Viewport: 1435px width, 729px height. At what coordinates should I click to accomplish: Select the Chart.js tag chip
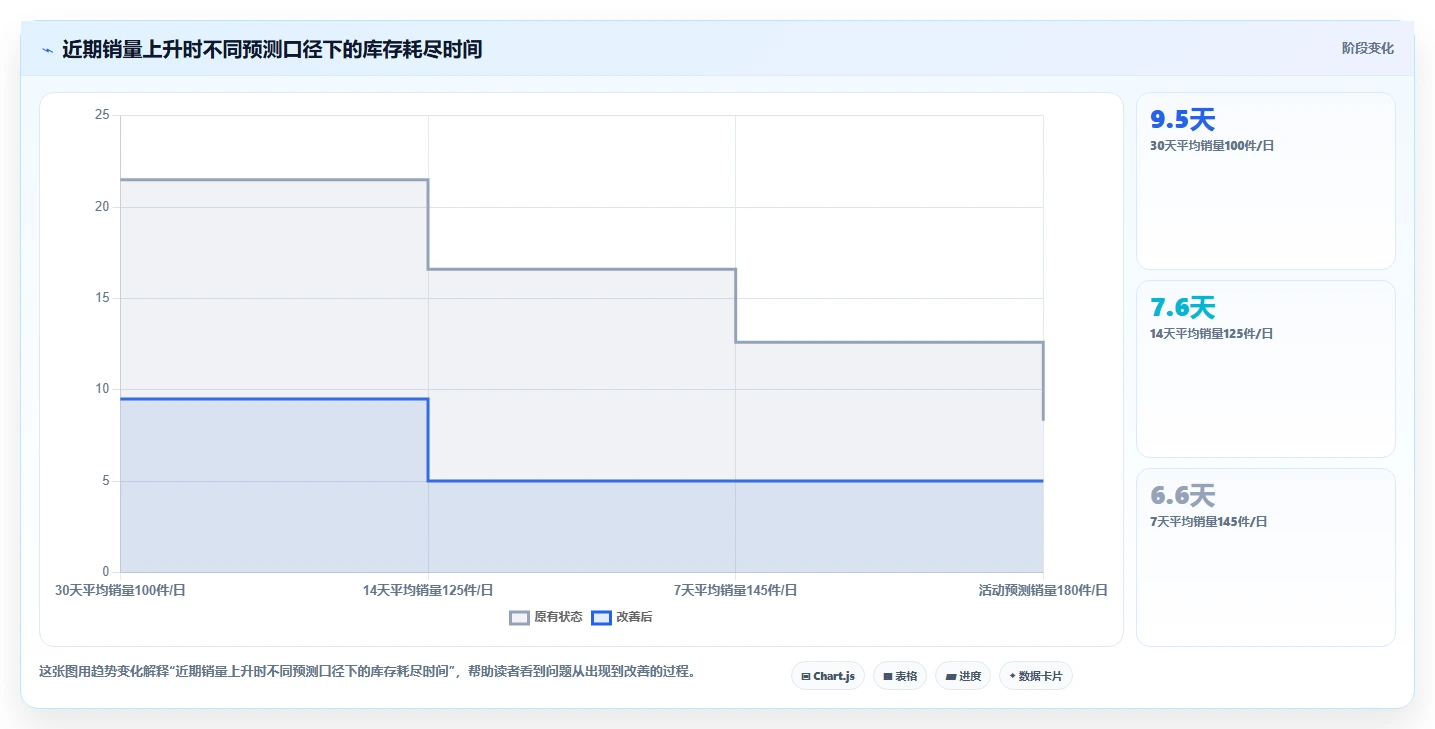tap(827, 676)
